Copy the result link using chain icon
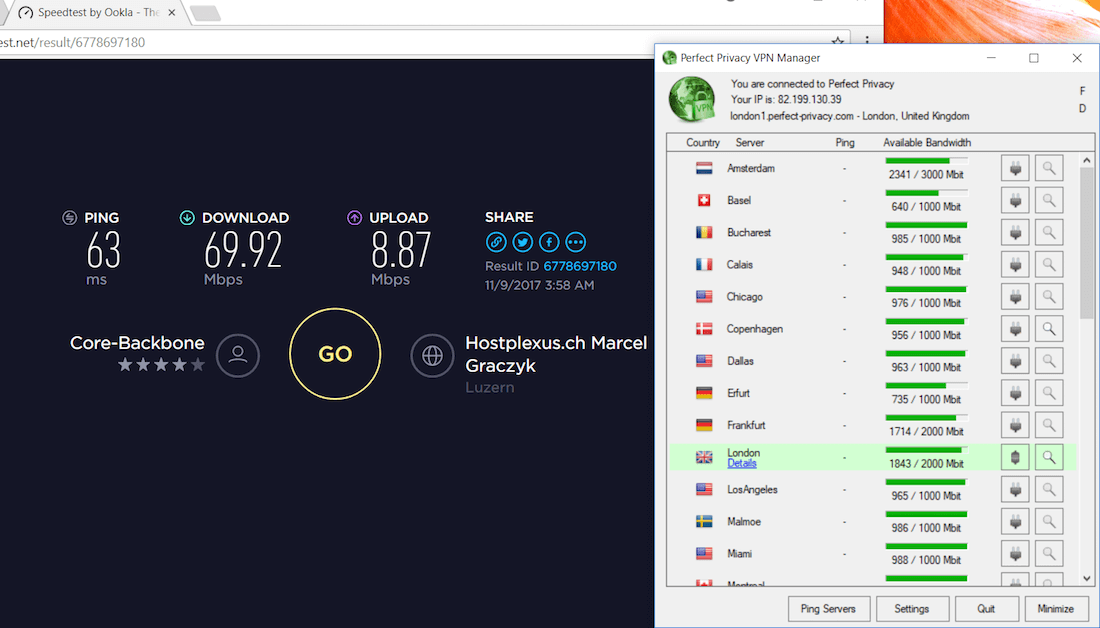The height and width of the screenshot is (628, 1100). 496,242
